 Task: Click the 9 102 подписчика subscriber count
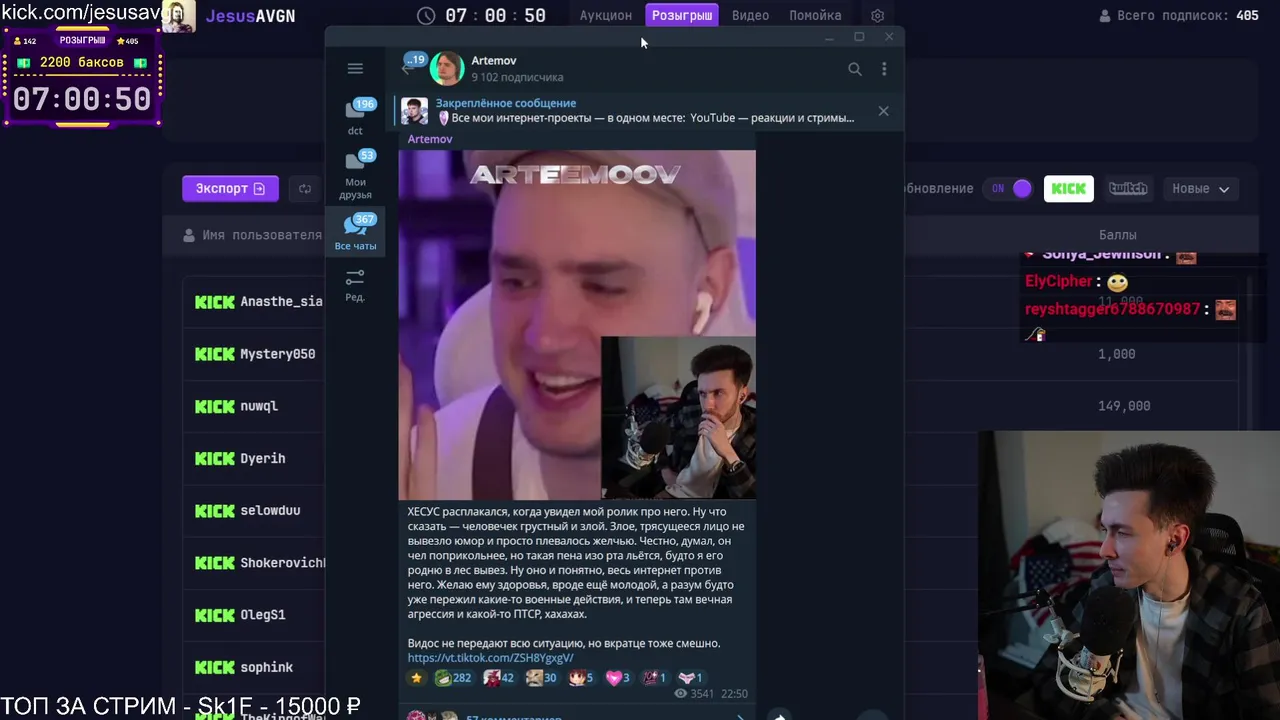point(517,77)
